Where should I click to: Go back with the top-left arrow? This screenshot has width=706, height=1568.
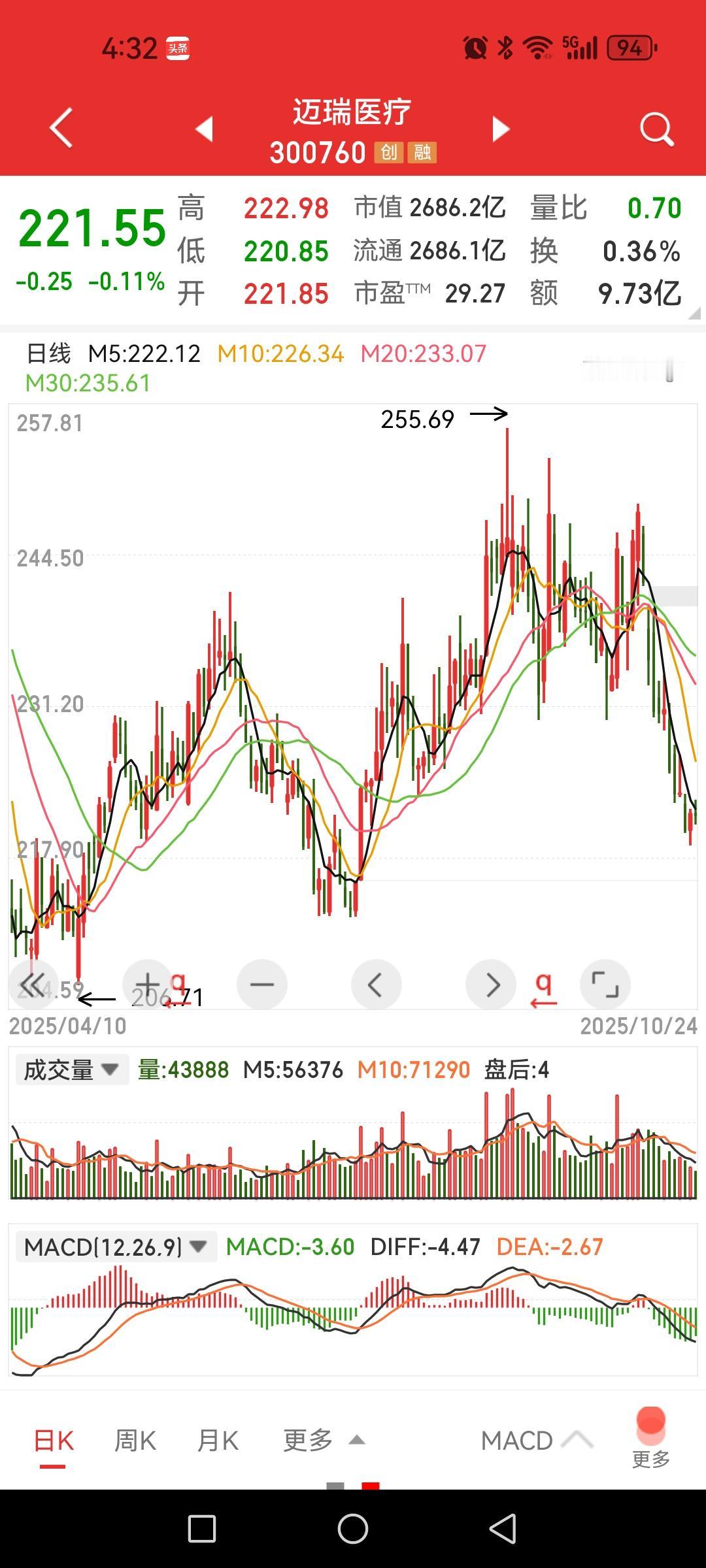61,128
